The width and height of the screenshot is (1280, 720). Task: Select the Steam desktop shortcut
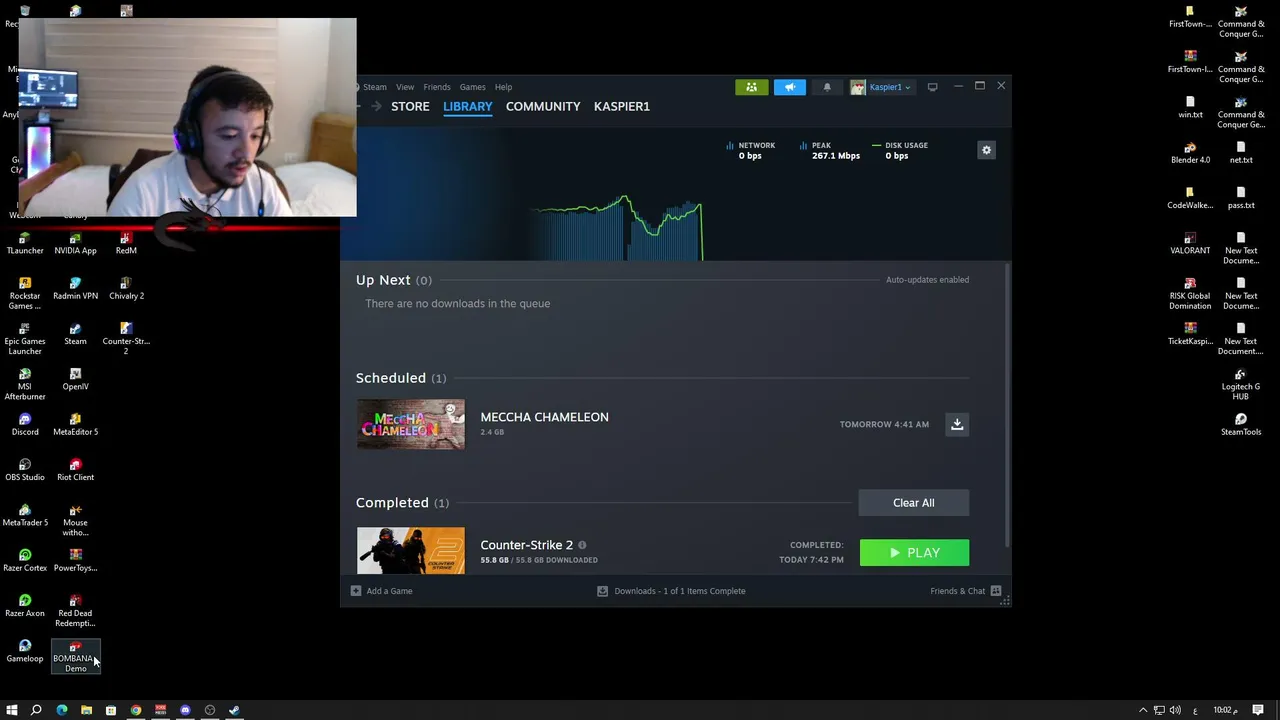point(75,333)
